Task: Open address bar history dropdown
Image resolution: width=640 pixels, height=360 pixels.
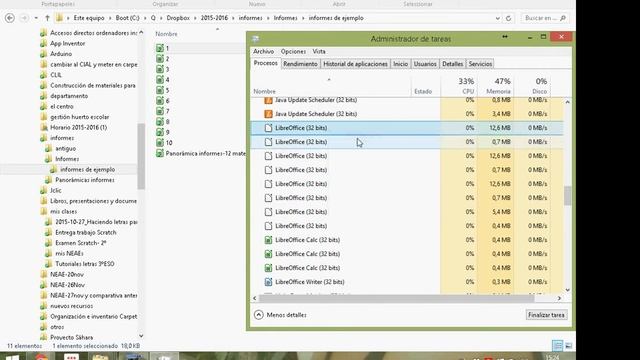Action: tap(498, 18)
